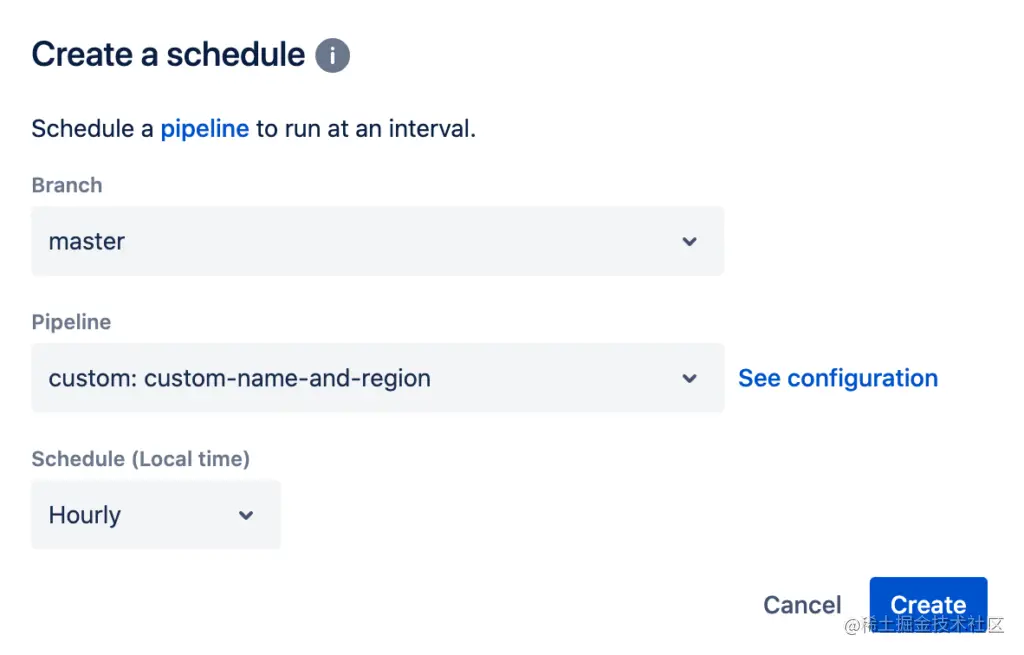The image size is (1024, 655).
Task: Click the chevron arrow in the Pipeline field
Action: point(689,378)
